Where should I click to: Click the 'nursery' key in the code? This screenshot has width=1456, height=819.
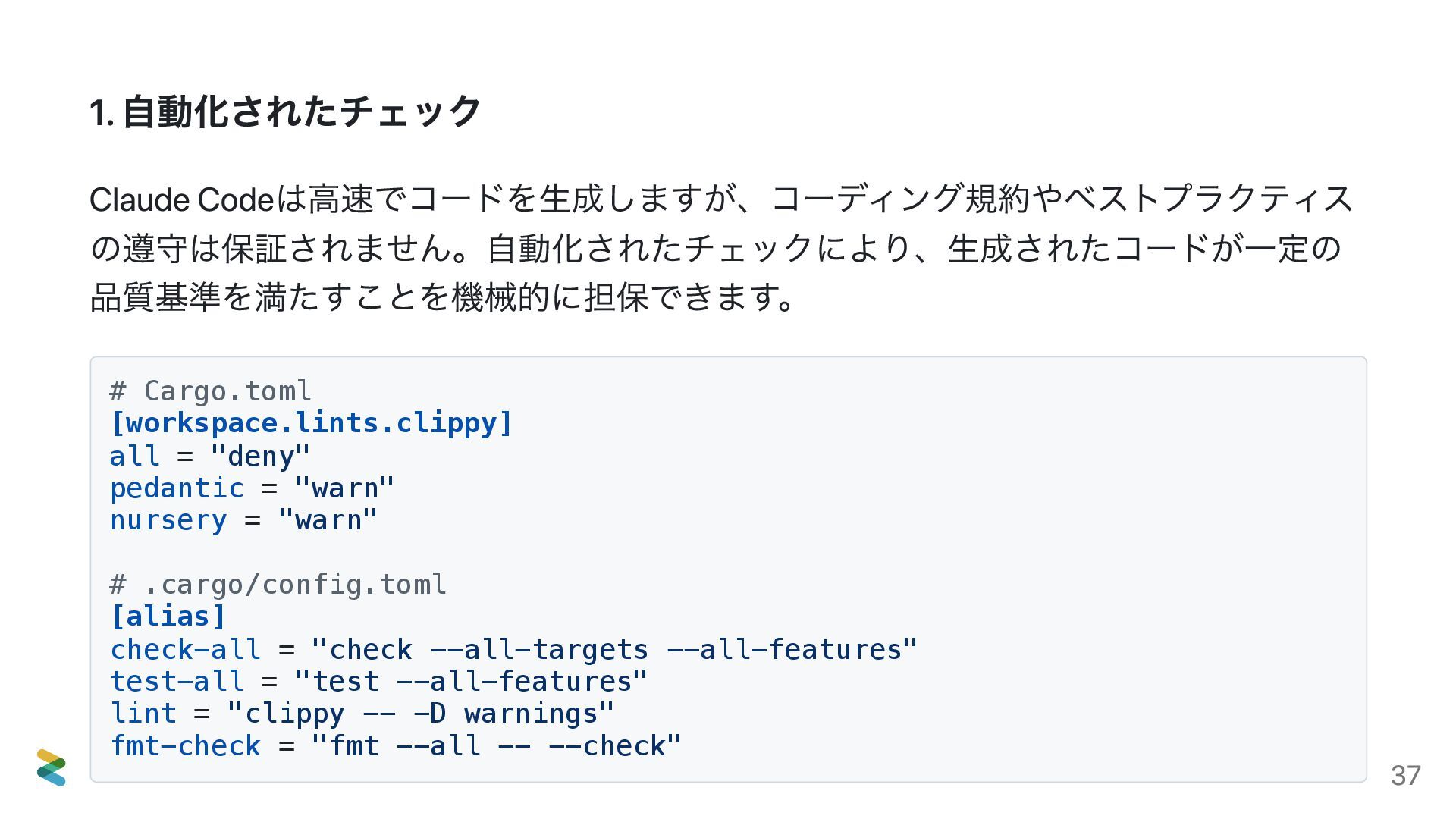pos(168,520)
